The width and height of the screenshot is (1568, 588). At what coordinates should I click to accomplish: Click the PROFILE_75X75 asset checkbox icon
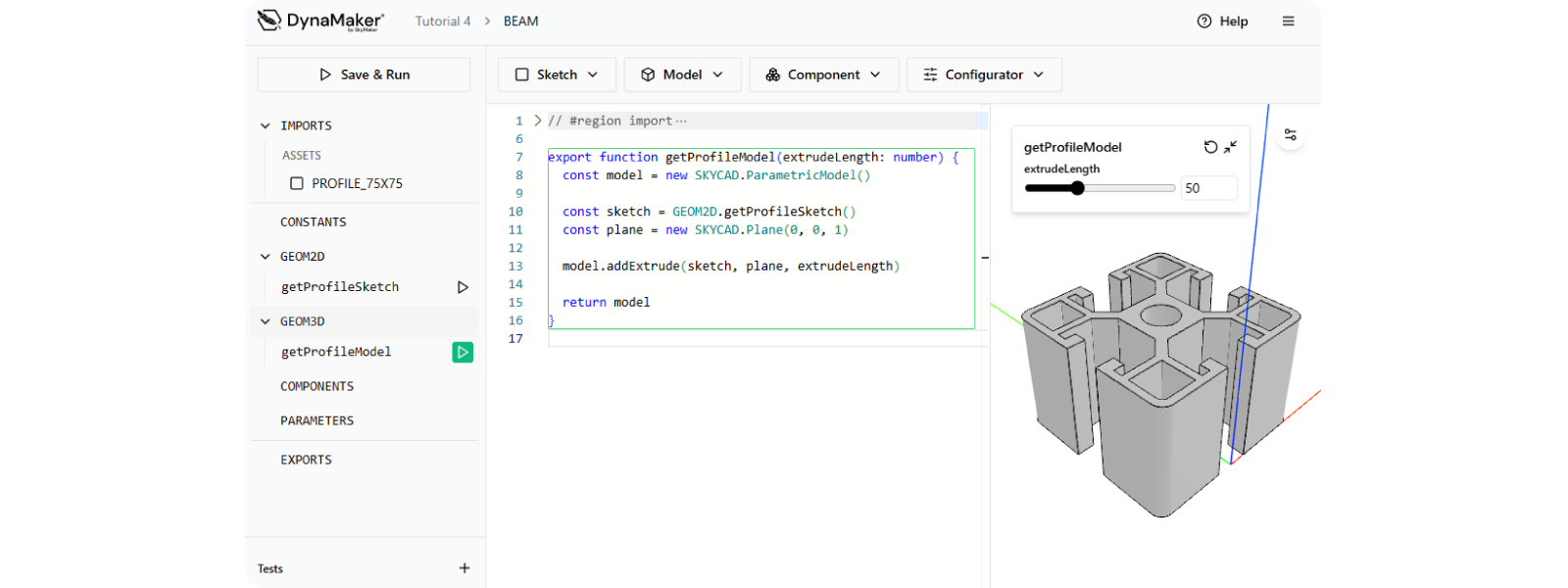[x=297, y=183]
